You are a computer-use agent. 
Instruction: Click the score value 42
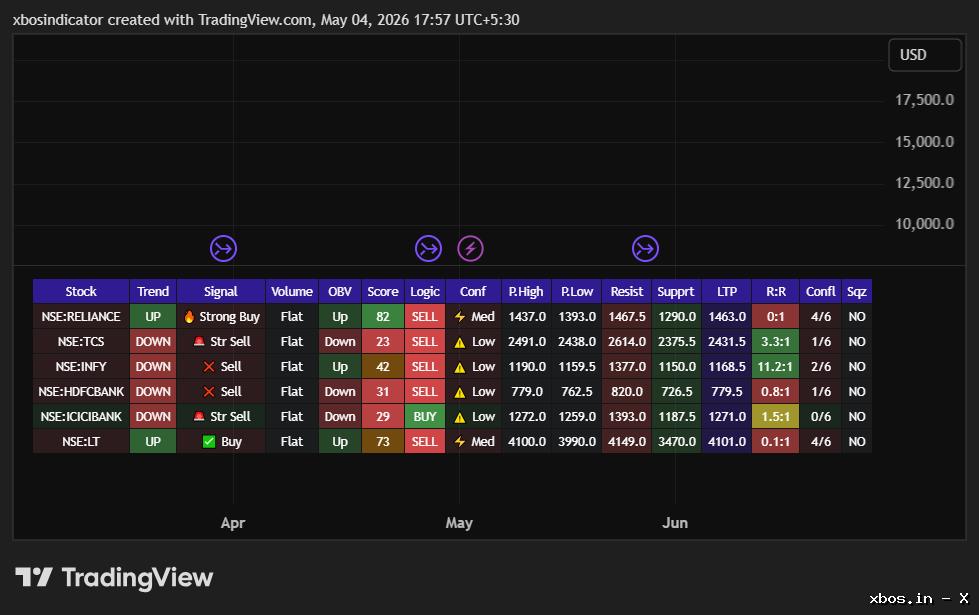[383, 367]
